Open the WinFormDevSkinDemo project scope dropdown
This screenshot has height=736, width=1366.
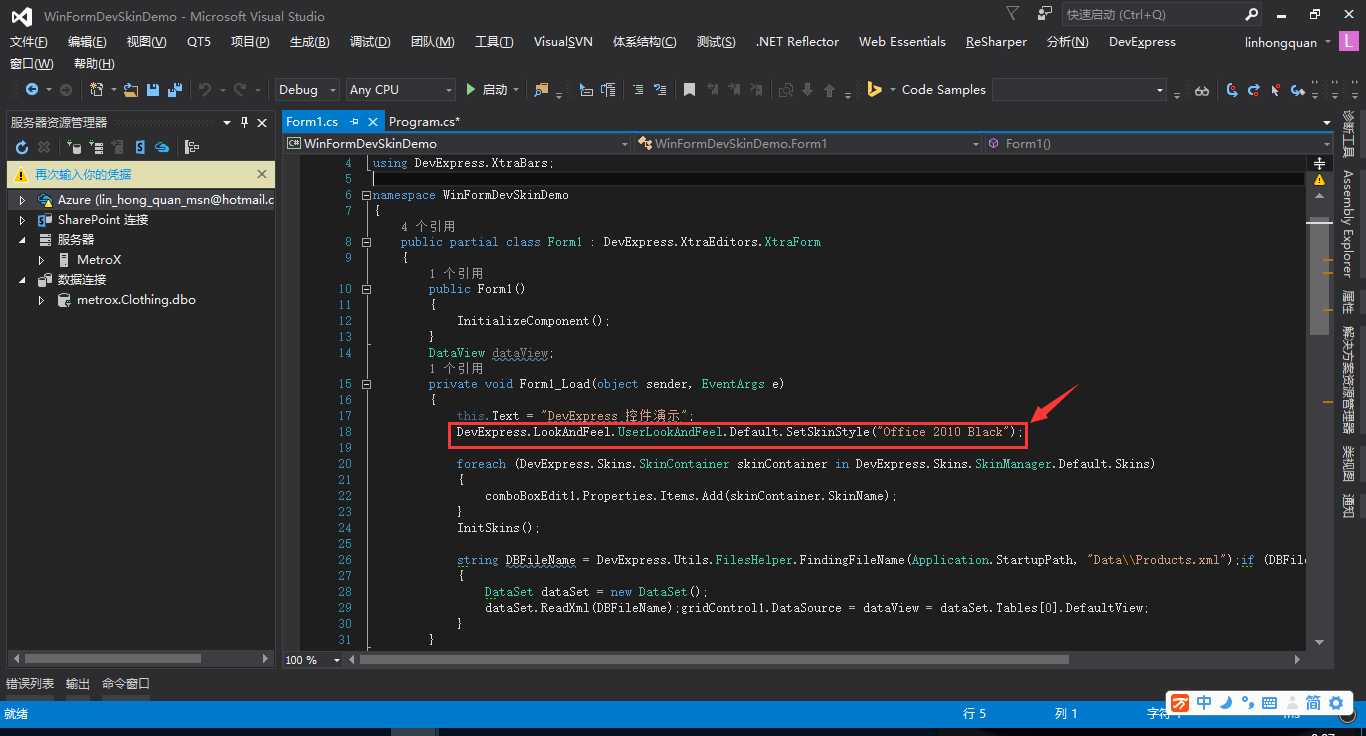(x=457, y=144)
